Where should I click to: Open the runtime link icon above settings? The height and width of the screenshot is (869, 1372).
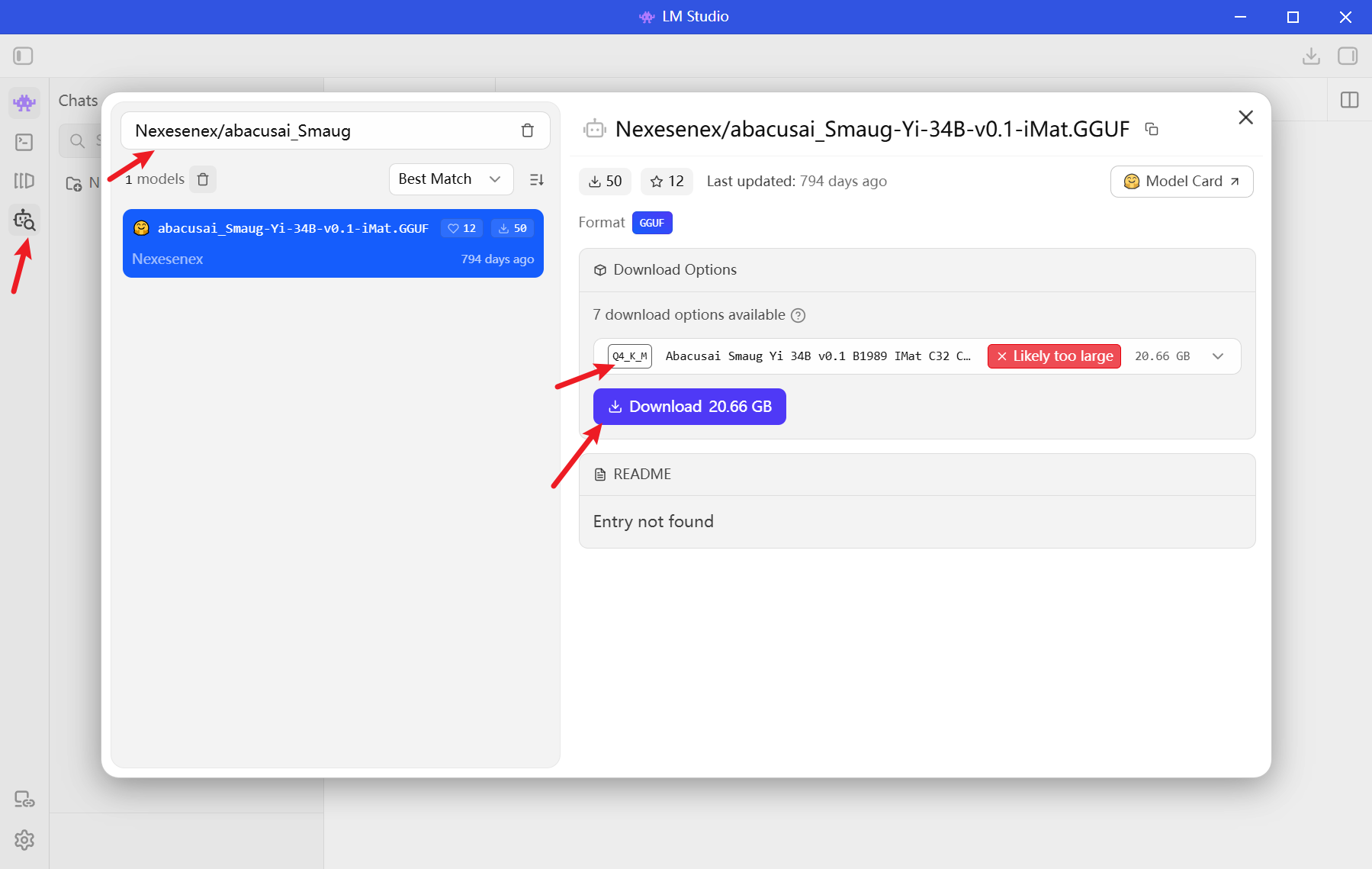24,799
